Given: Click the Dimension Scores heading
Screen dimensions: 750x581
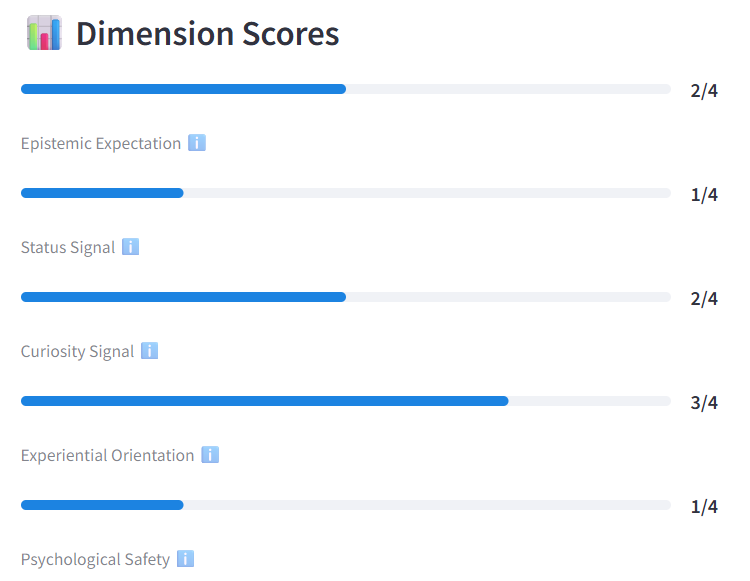Looking at the screenshot, I should (x=208, y=34).
